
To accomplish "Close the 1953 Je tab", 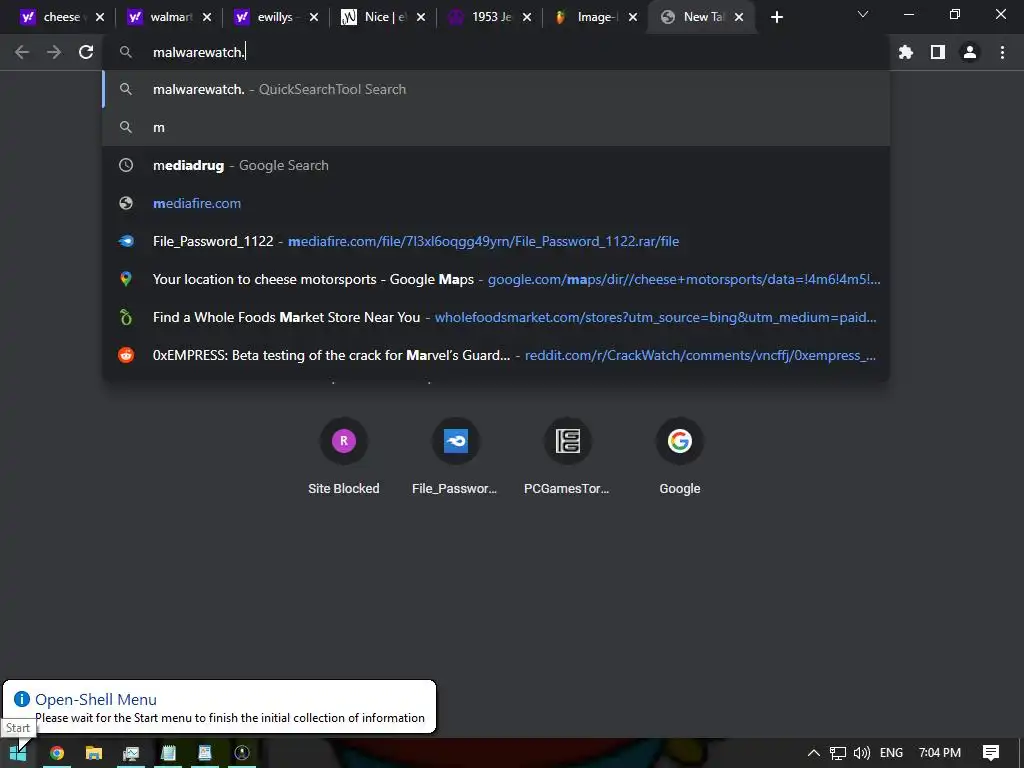I will (527, 18).
